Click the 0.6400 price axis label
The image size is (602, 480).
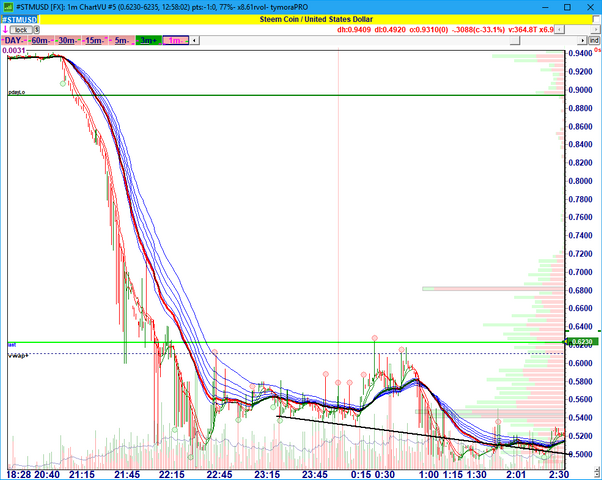[580, 326]
